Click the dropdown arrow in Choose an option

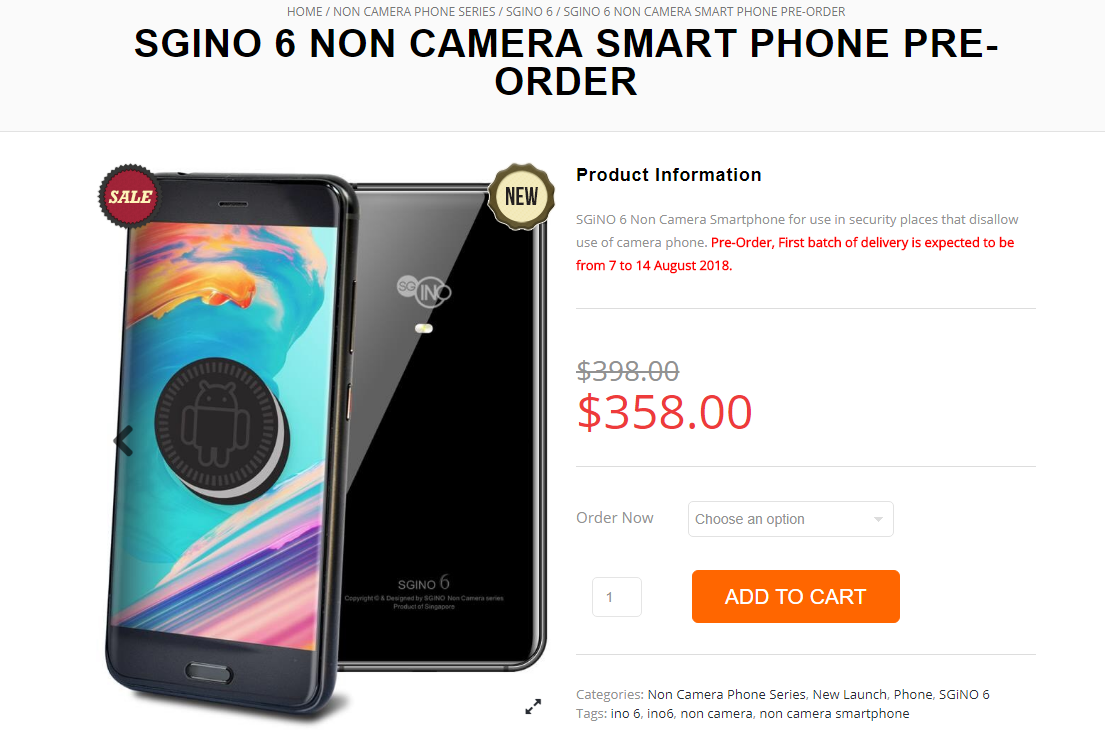pyautogui.click(x=878, y=519)
